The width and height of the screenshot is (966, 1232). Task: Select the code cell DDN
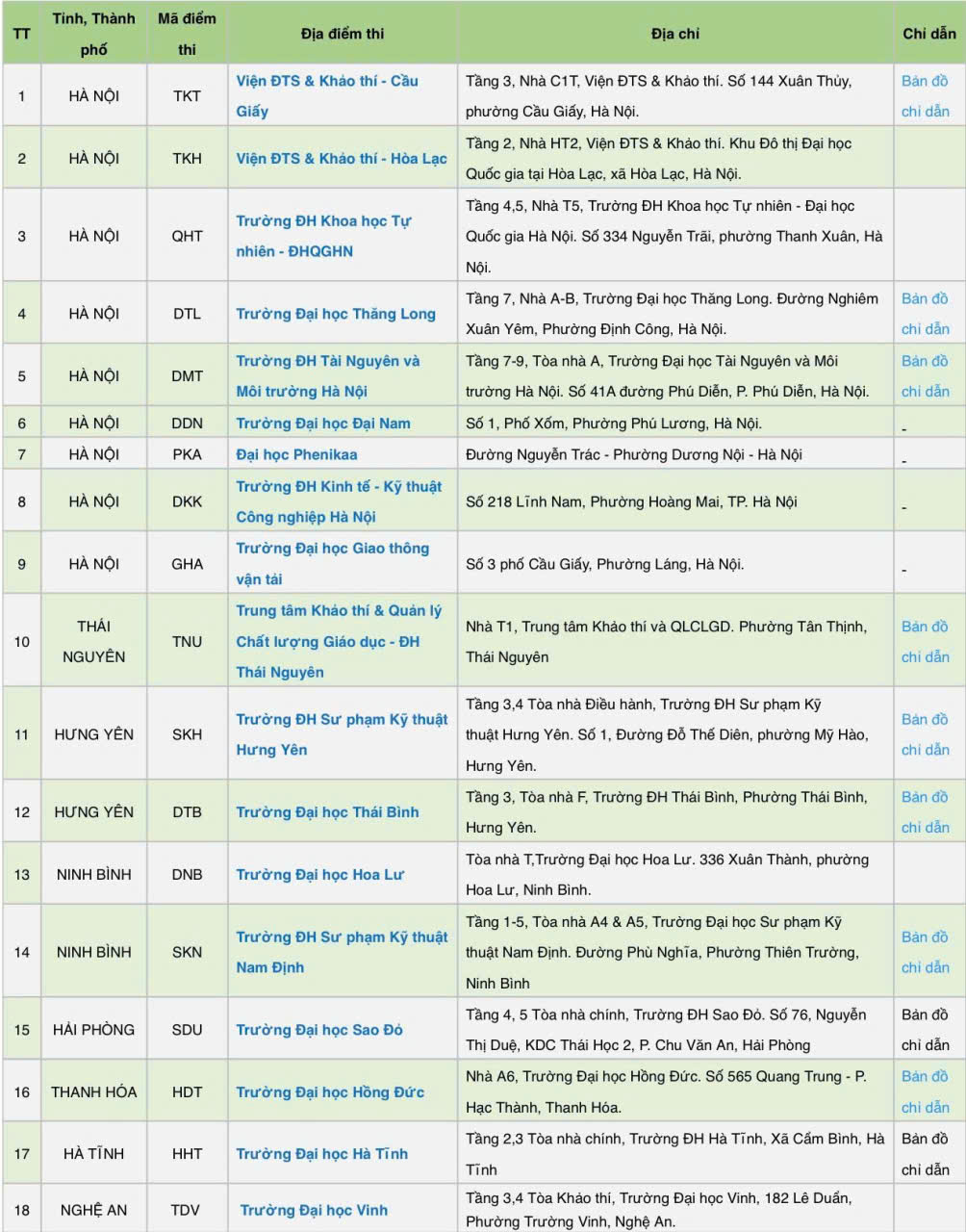(x=188, y=423)
